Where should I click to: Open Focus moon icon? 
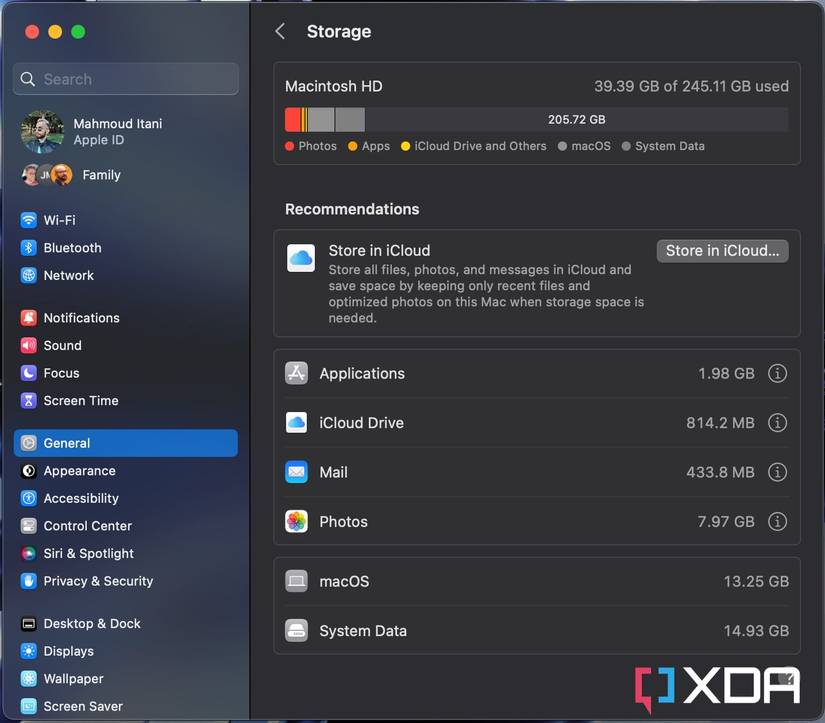click(28, 373)
